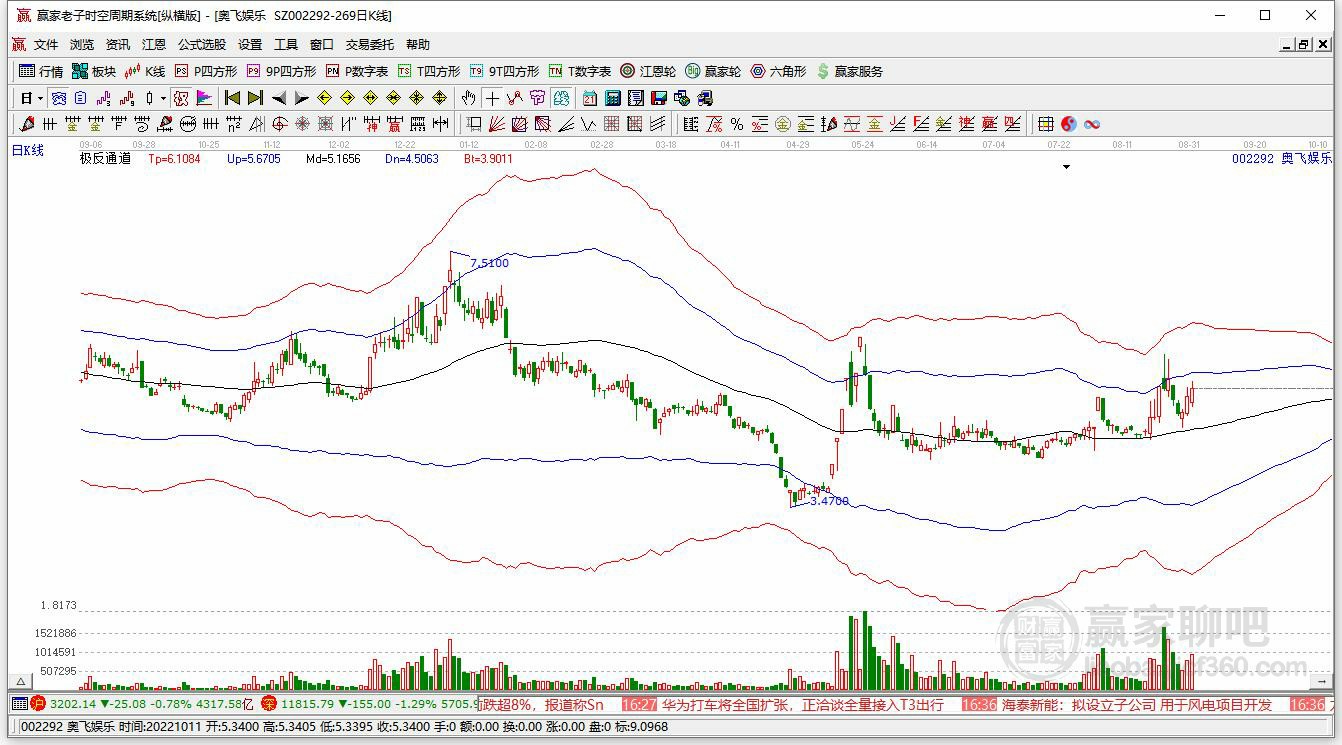Open the 设置 menu
1342x745 pixels.
pos(250,44)
